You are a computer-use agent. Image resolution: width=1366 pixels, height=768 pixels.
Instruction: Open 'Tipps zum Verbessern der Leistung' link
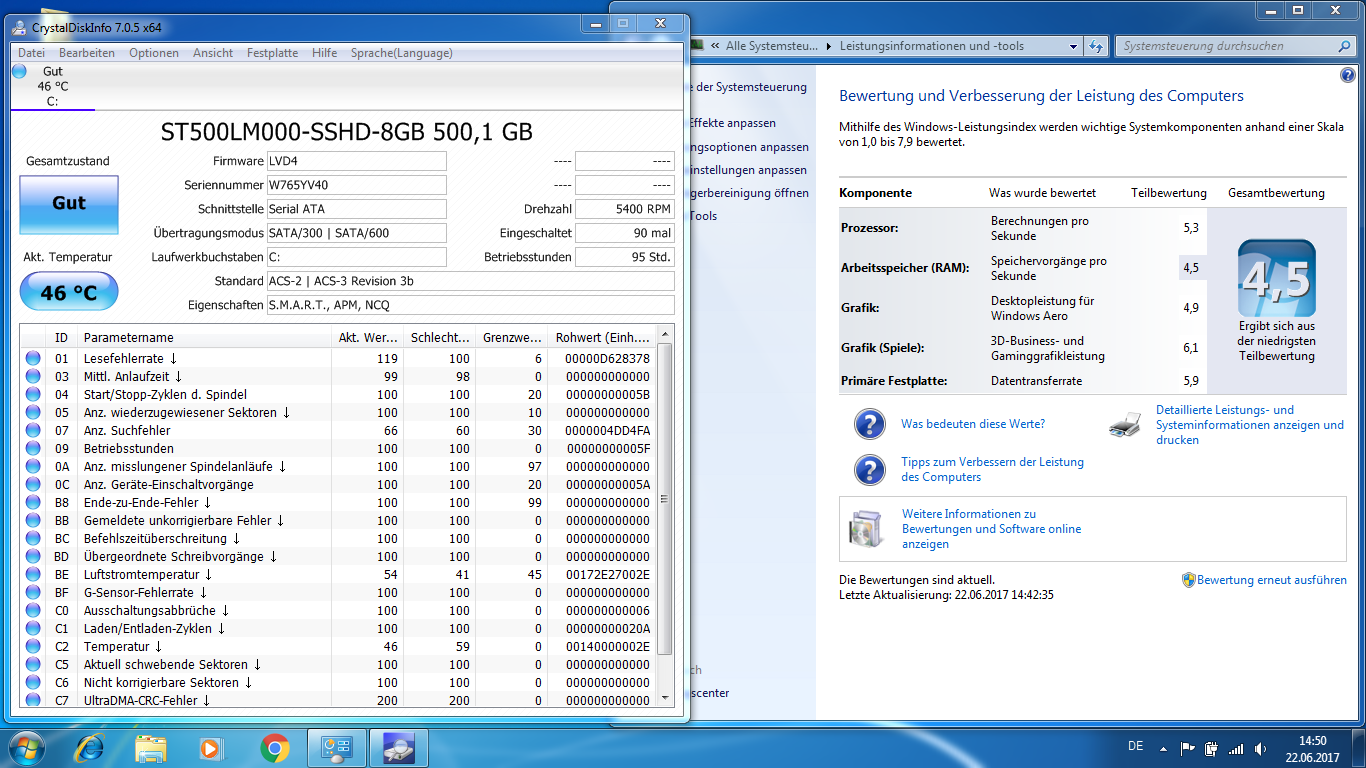[992, 469]
